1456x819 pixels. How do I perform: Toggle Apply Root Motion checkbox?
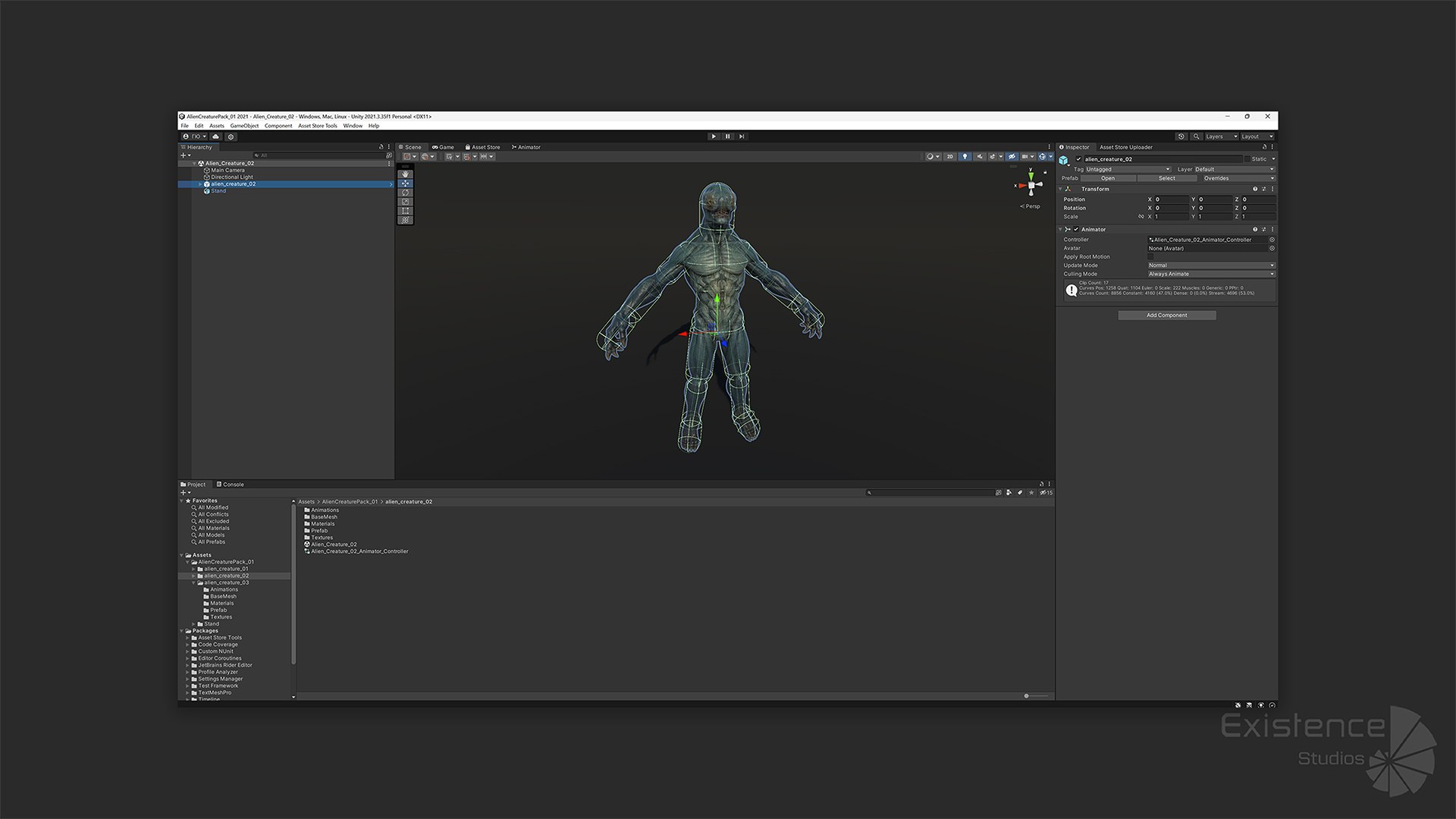tap(1151, 257)
